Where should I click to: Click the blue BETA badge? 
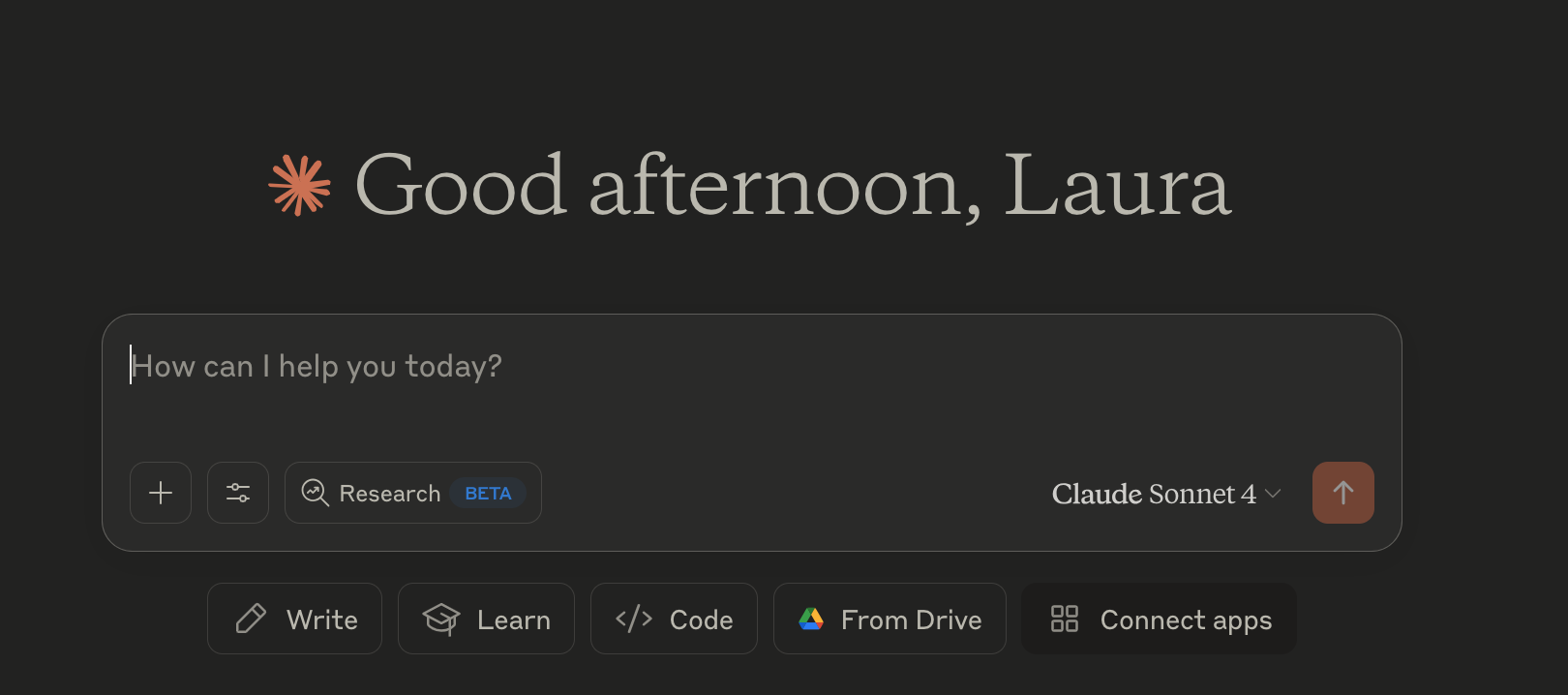click(488, 493)
